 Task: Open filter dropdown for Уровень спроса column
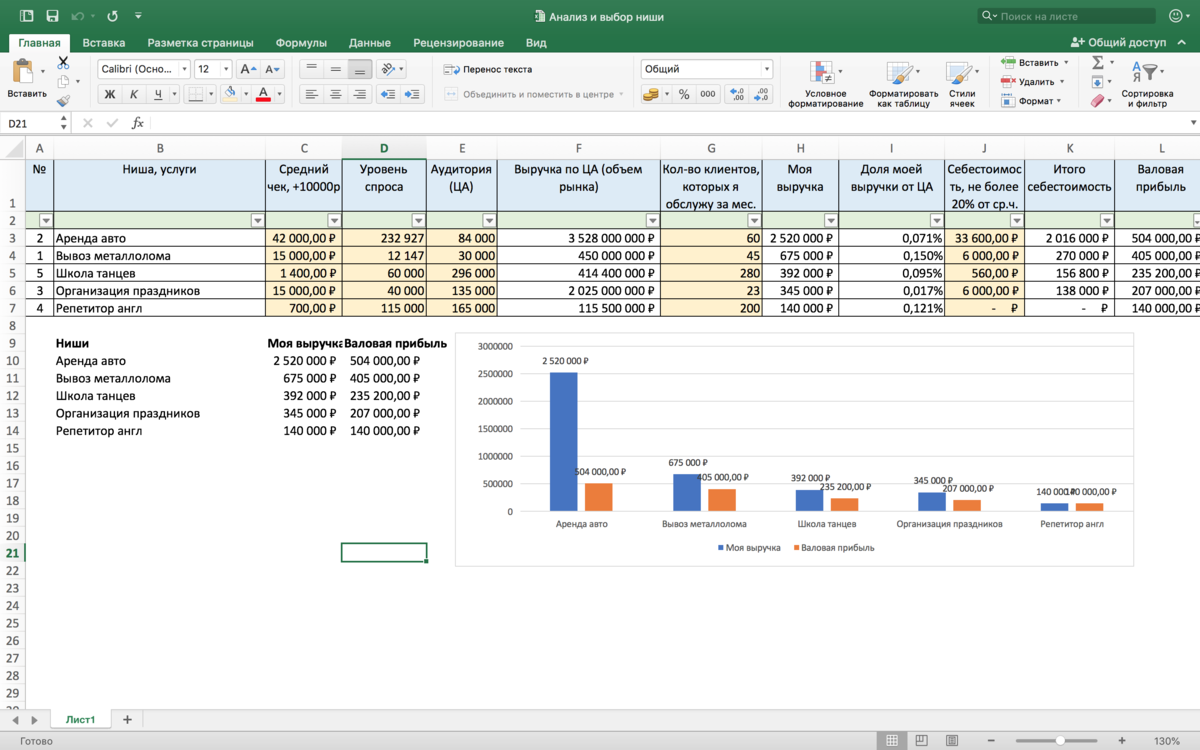(419, 220)
